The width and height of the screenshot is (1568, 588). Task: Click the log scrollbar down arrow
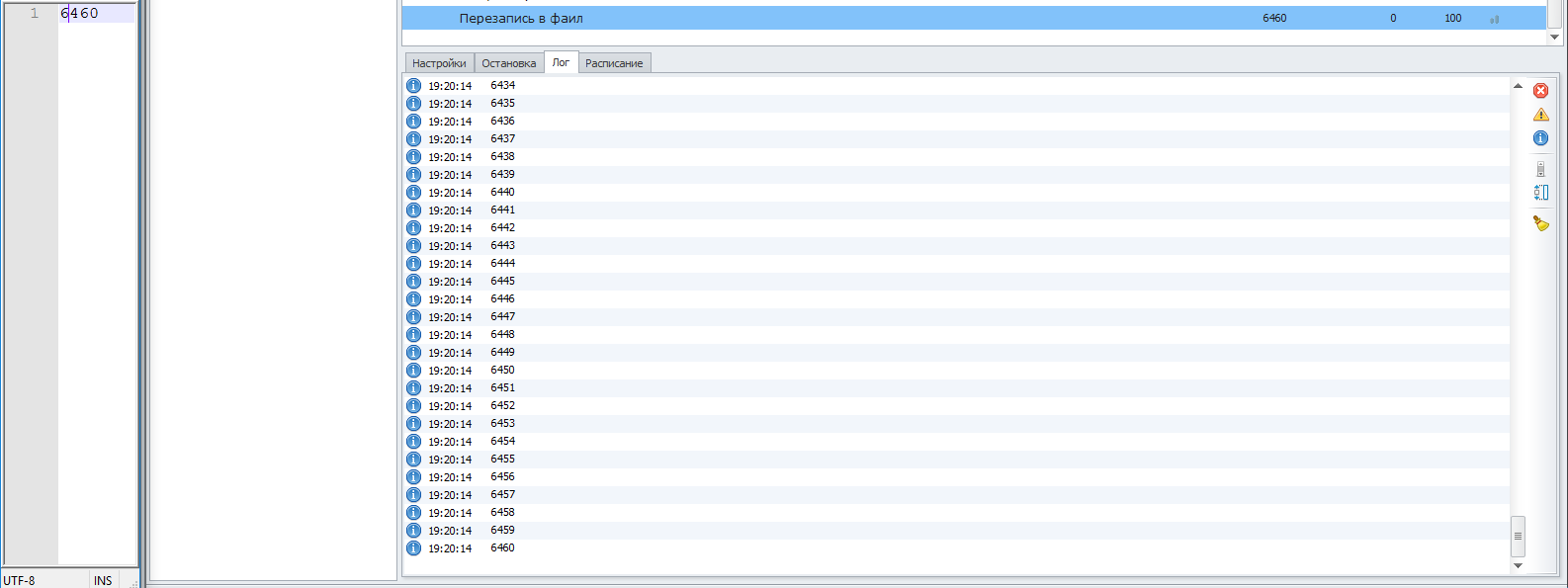click(1518, 565)
